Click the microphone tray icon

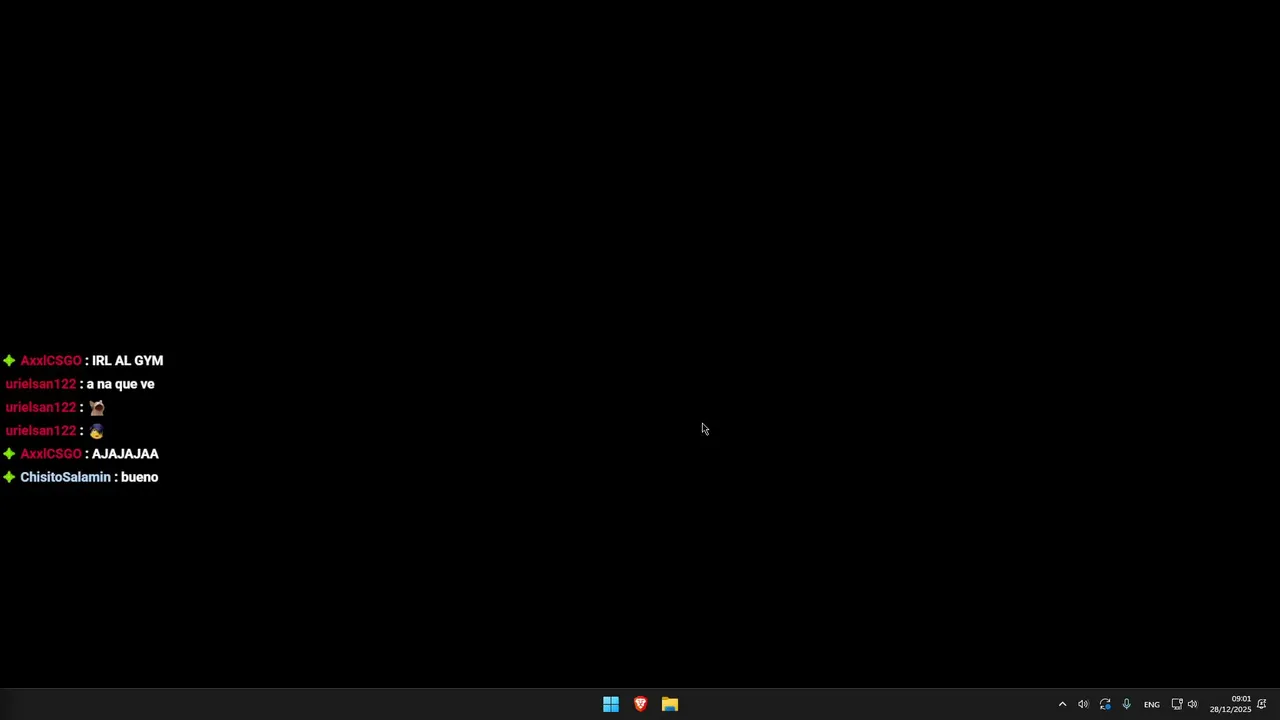(x=1126, y=704)
